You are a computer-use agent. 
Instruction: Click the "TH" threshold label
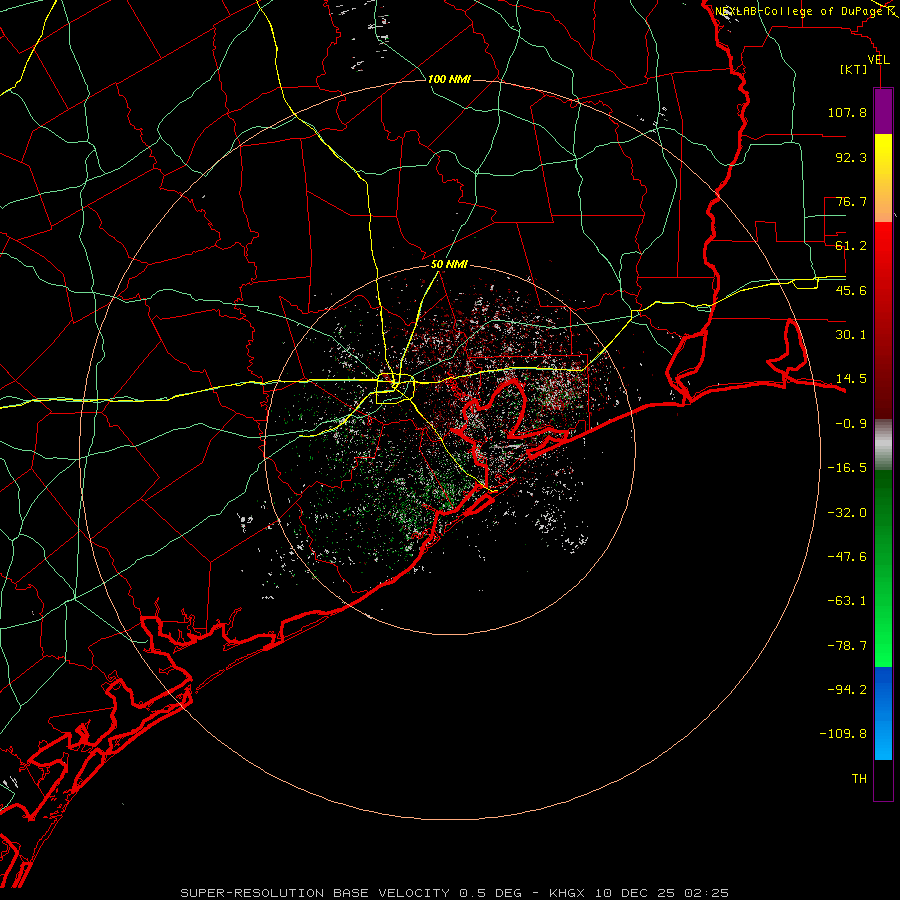tap(859, 779)
